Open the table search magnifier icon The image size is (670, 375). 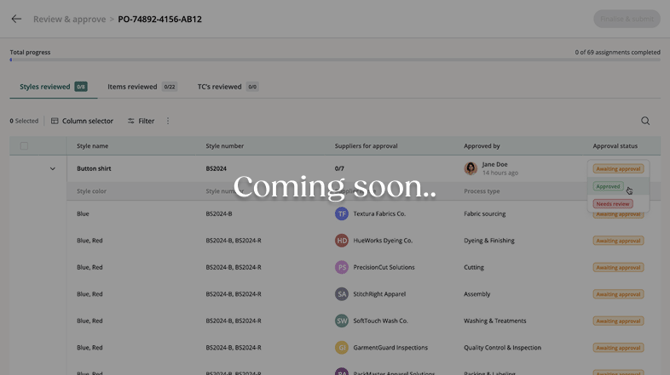tap(645, 121)
